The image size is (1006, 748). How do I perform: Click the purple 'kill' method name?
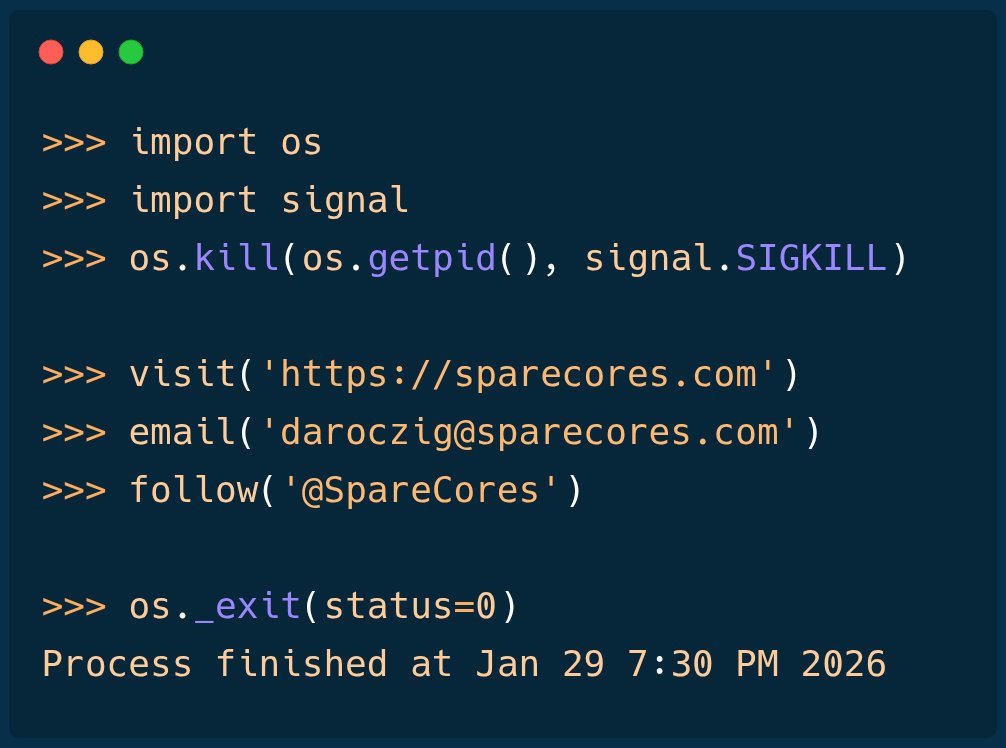tap(237, 258)
